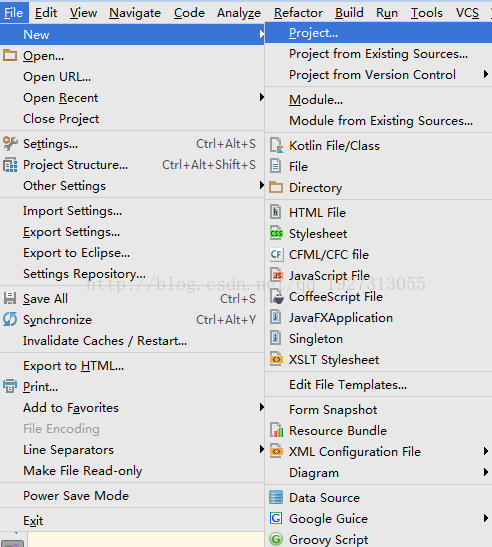
Task: Open the Navigate menu
Action: pyautogui.click(x=135, y=13)
